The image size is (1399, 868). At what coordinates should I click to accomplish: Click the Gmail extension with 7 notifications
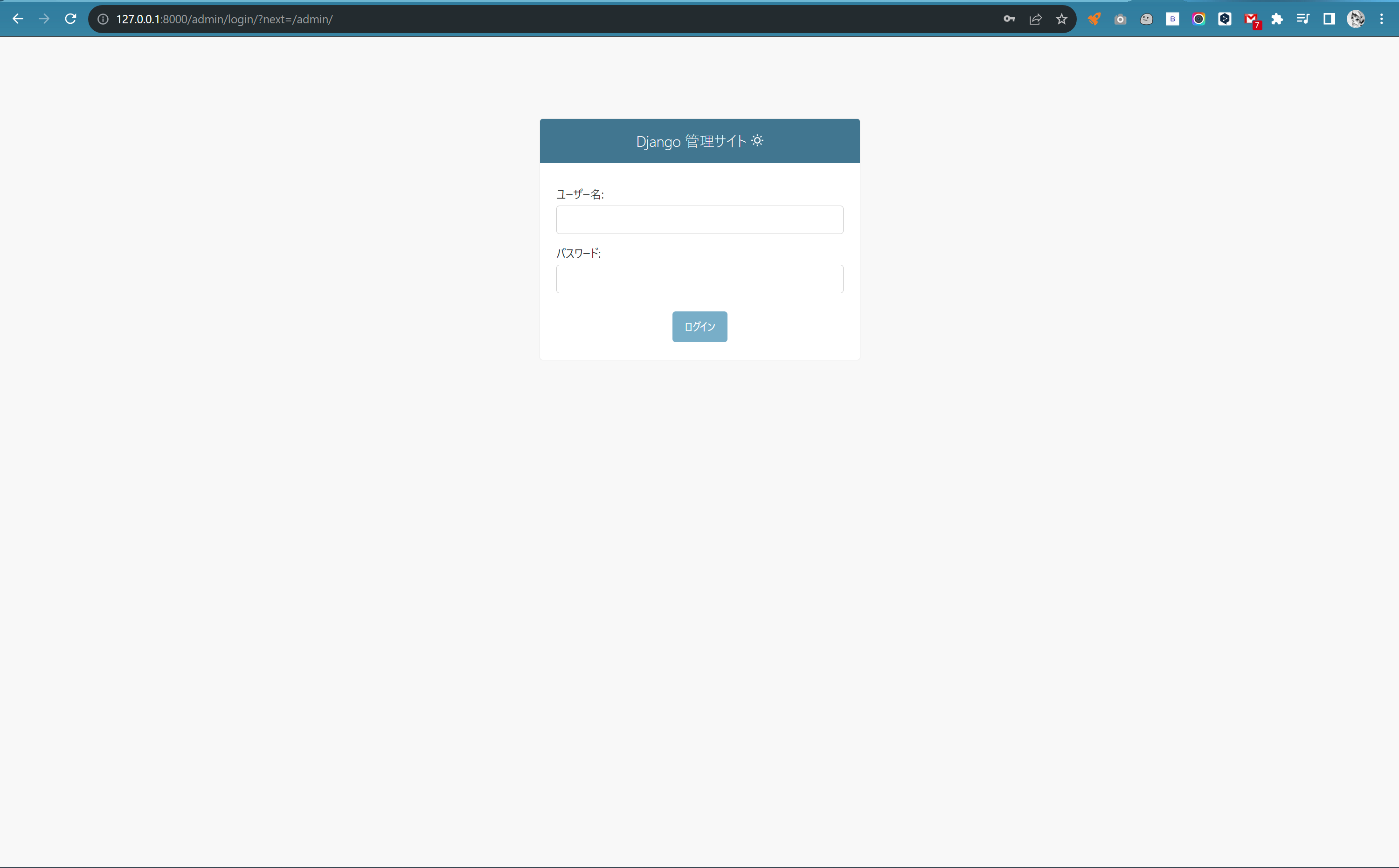(1252, 19)
